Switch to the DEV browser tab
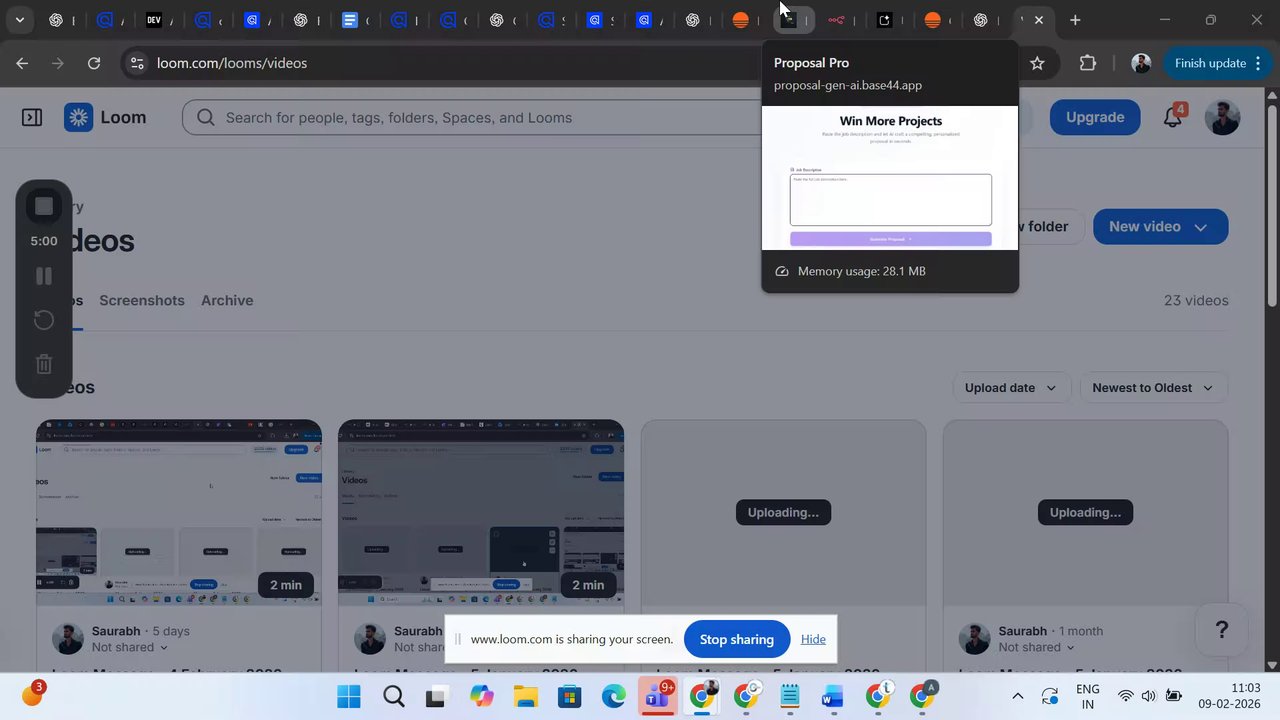The height and width of the screenshot is (720, 1280). click(x=153, y=20)
